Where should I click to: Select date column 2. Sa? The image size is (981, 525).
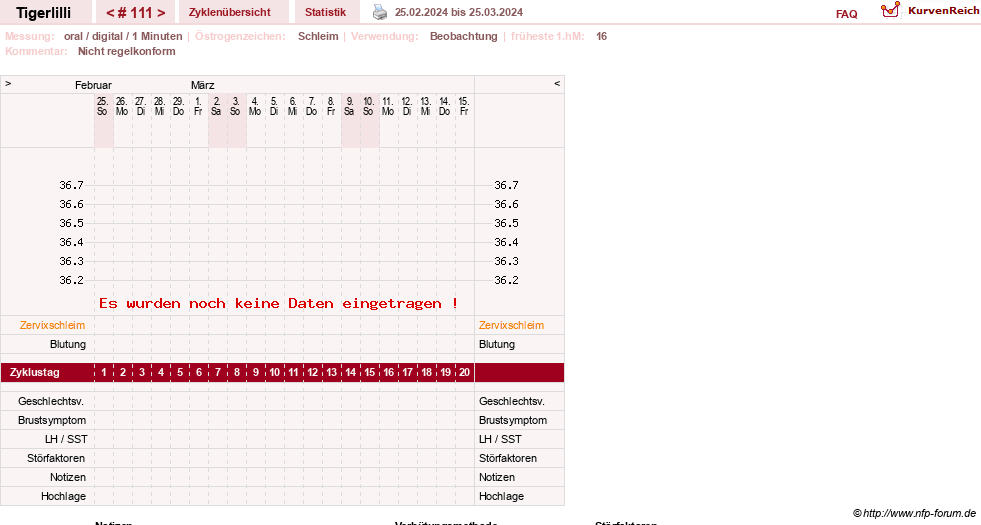coord(216,106)
